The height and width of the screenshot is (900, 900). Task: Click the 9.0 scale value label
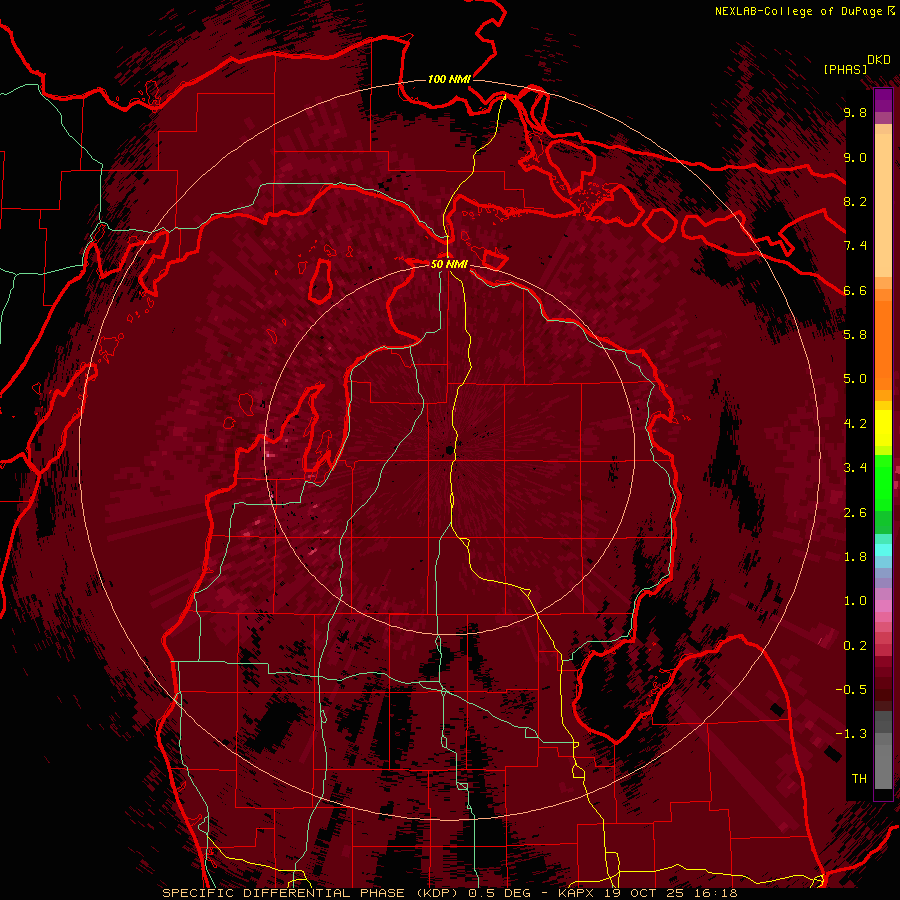click(855, 158)
